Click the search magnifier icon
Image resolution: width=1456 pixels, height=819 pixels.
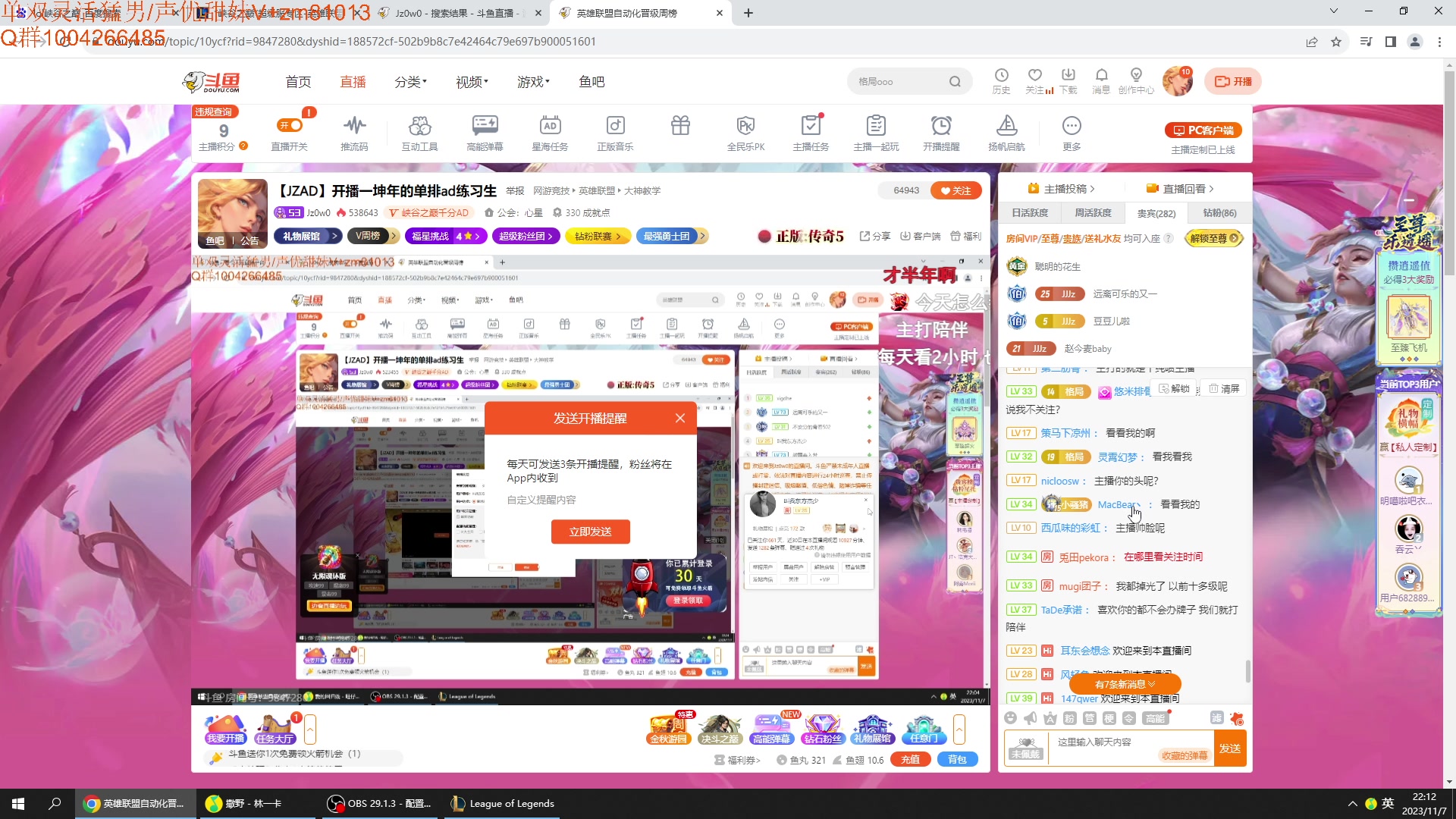(x=955, y=82)
